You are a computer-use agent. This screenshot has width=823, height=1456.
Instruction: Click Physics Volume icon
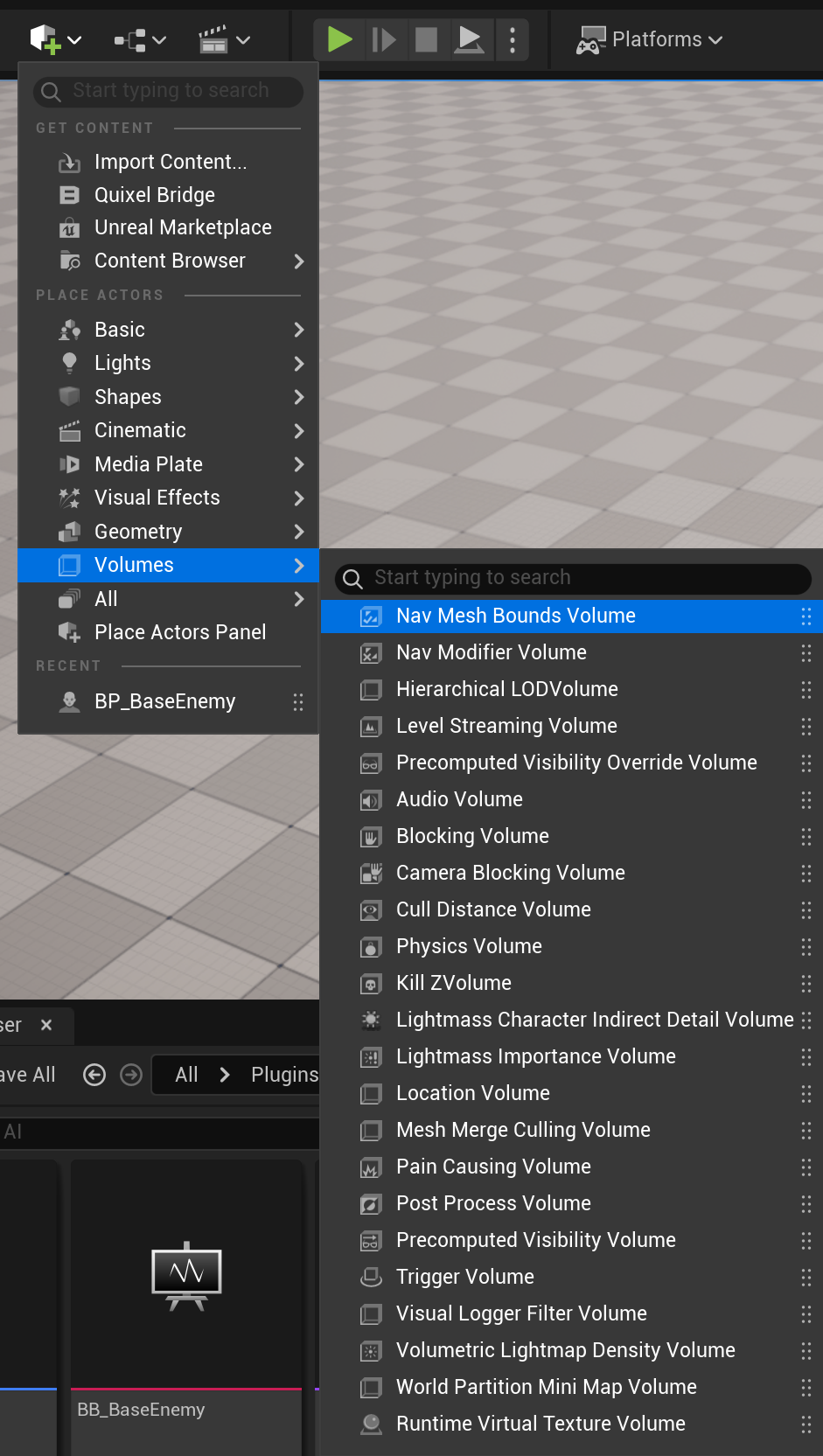371,947
